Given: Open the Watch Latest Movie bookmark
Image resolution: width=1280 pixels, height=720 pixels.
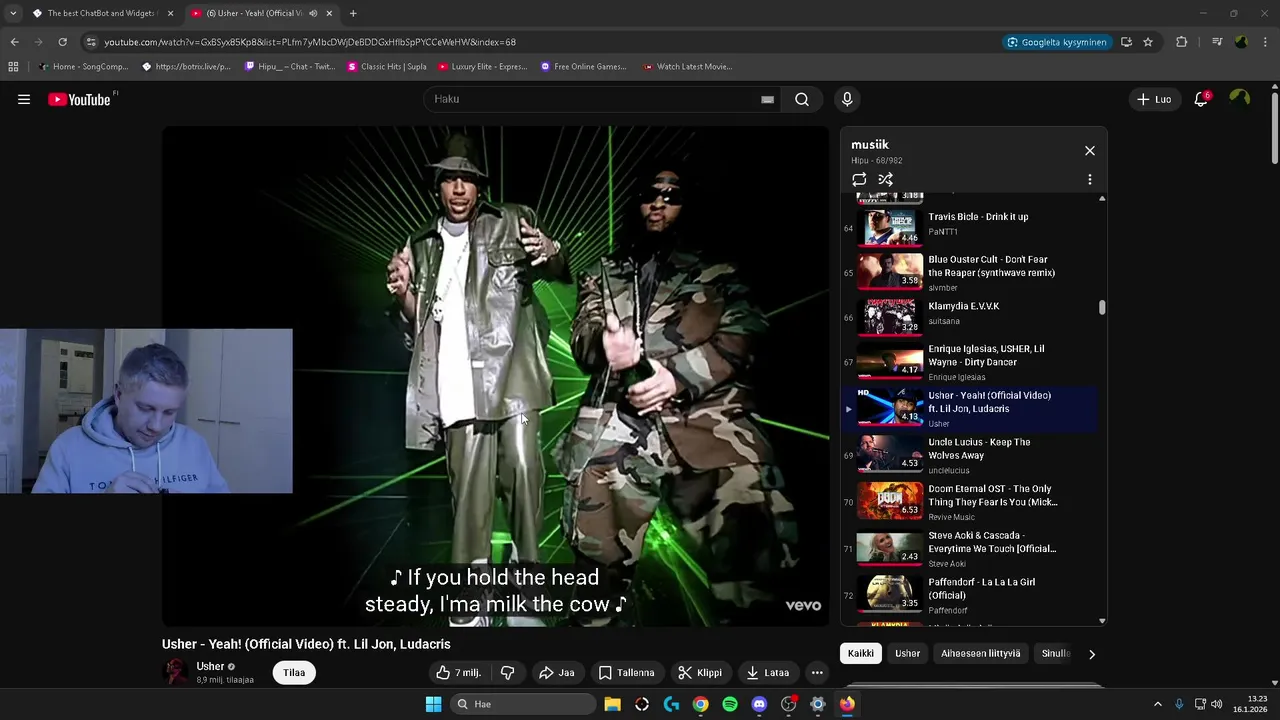Looking at the screenshot, I should (688, 67).
